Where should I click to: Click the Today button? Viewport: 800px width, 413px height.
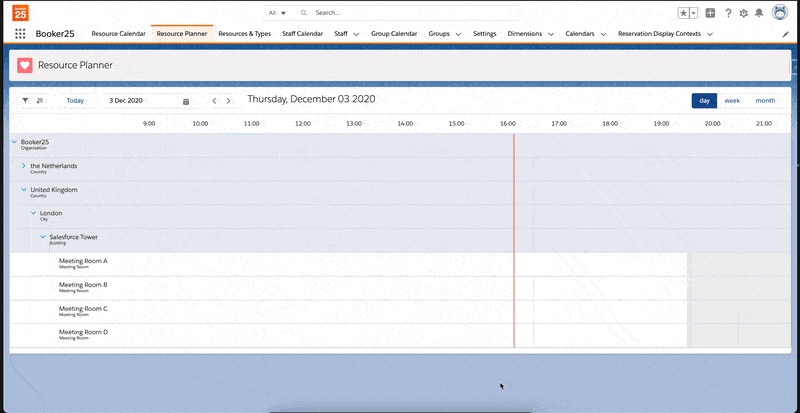point(75,101)
